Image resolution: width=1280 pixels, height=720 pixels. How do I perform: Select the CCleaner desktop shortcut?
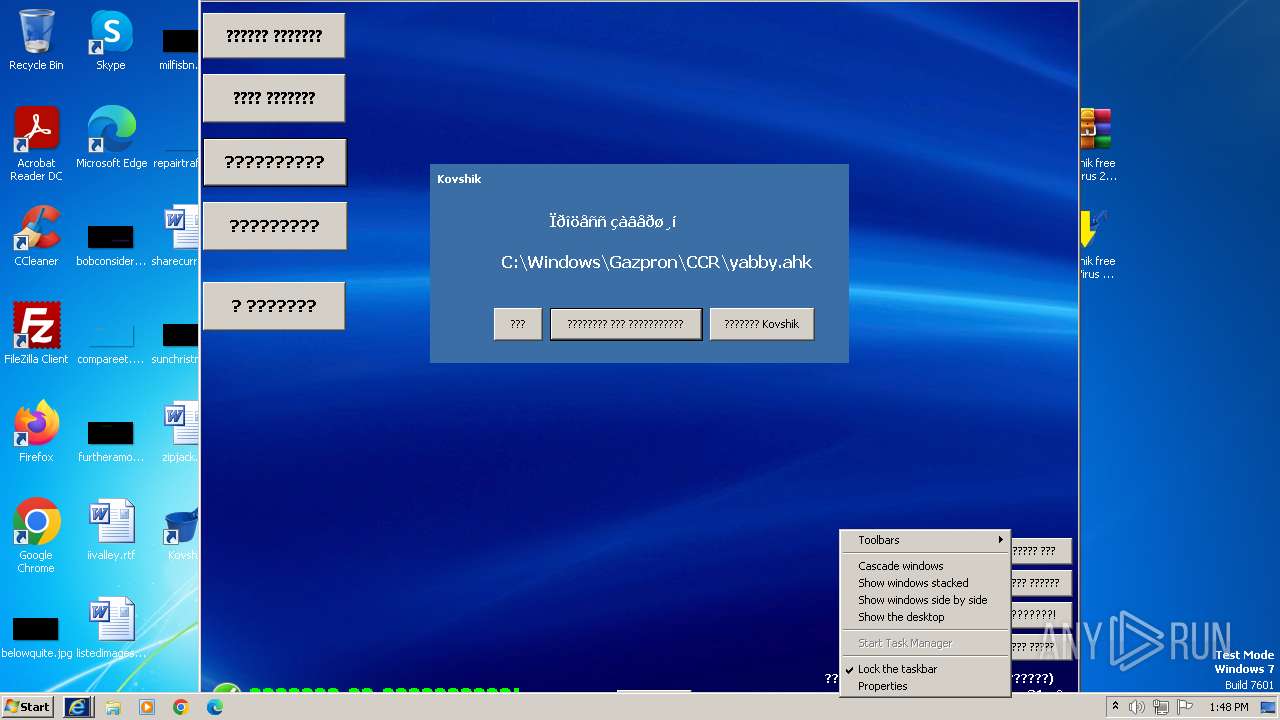point(36,236)
